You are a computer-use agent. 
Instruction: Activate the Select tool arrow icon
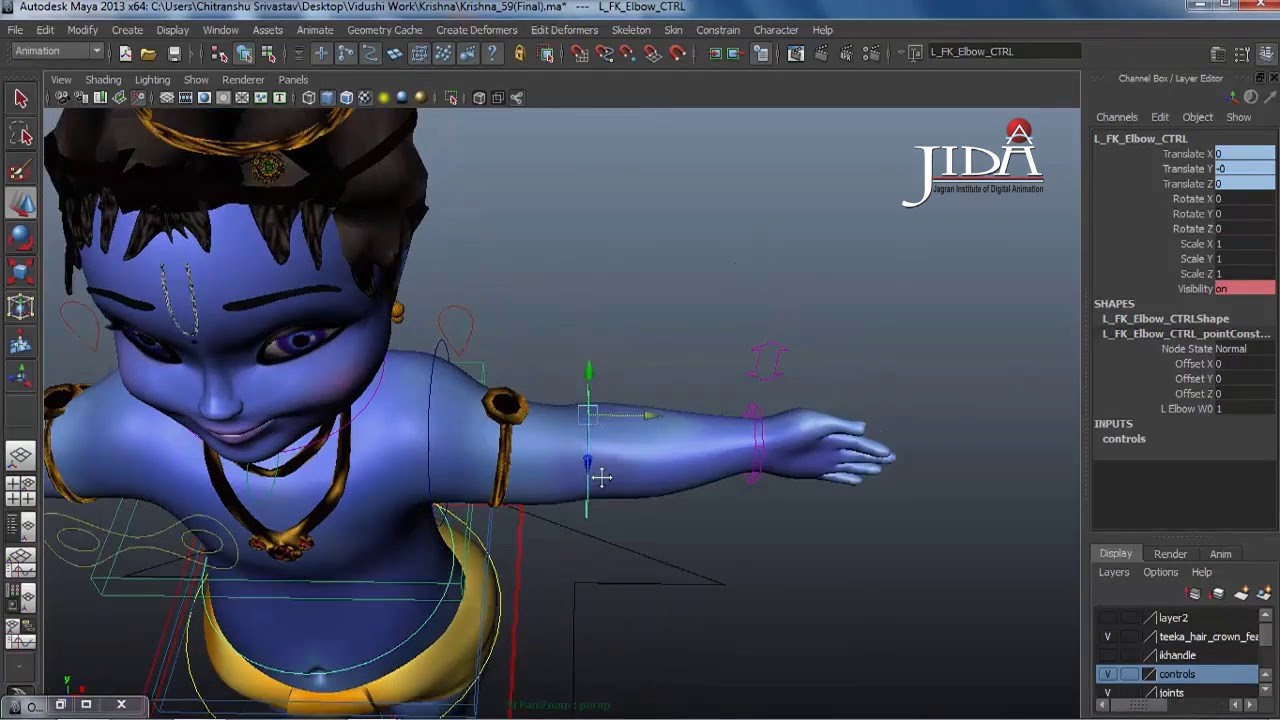click(20, 98)
